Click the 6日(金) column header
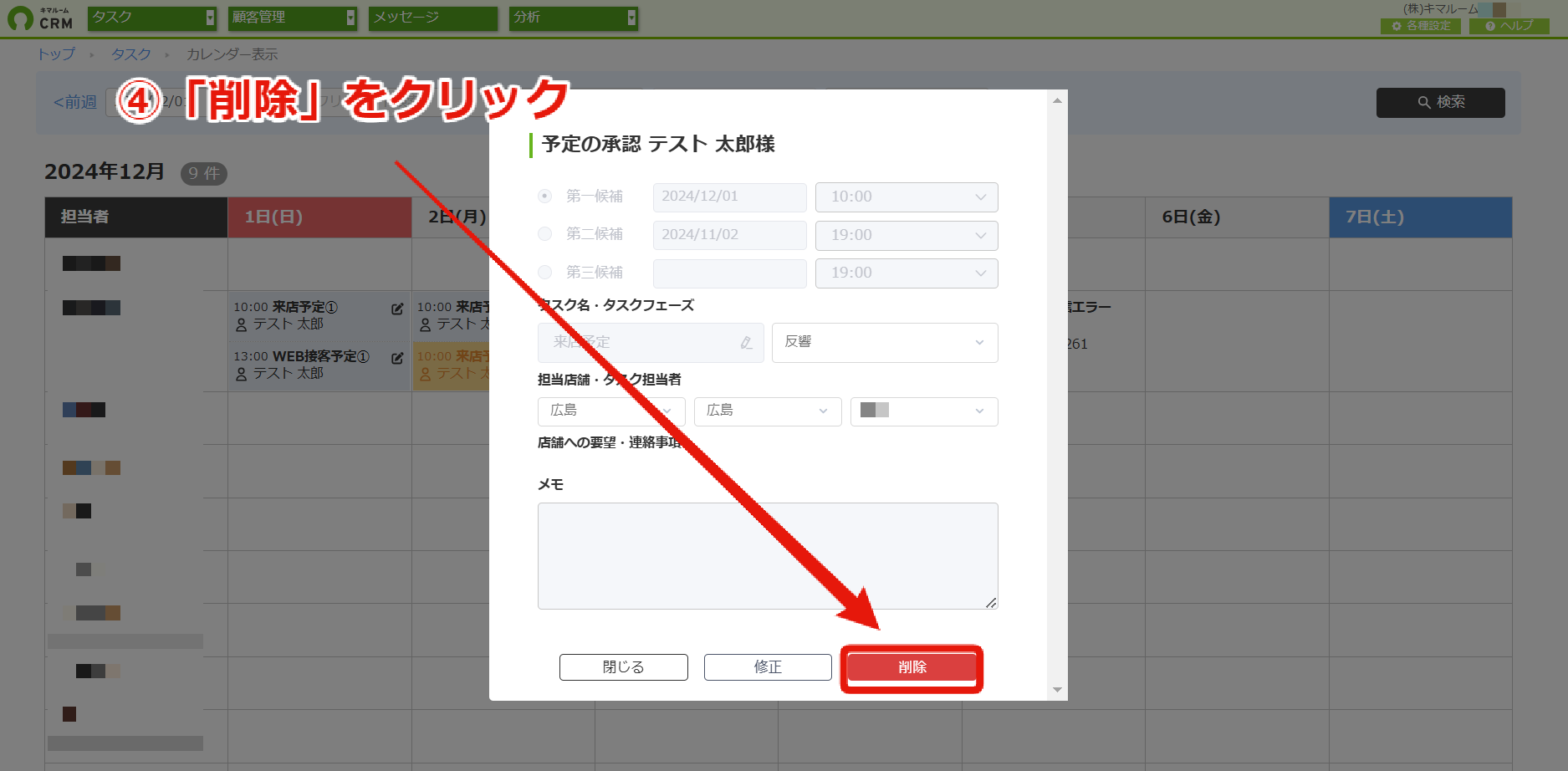Viewport: 1568px width, 771px height. pyautogui.click(x=1237, y=217)
